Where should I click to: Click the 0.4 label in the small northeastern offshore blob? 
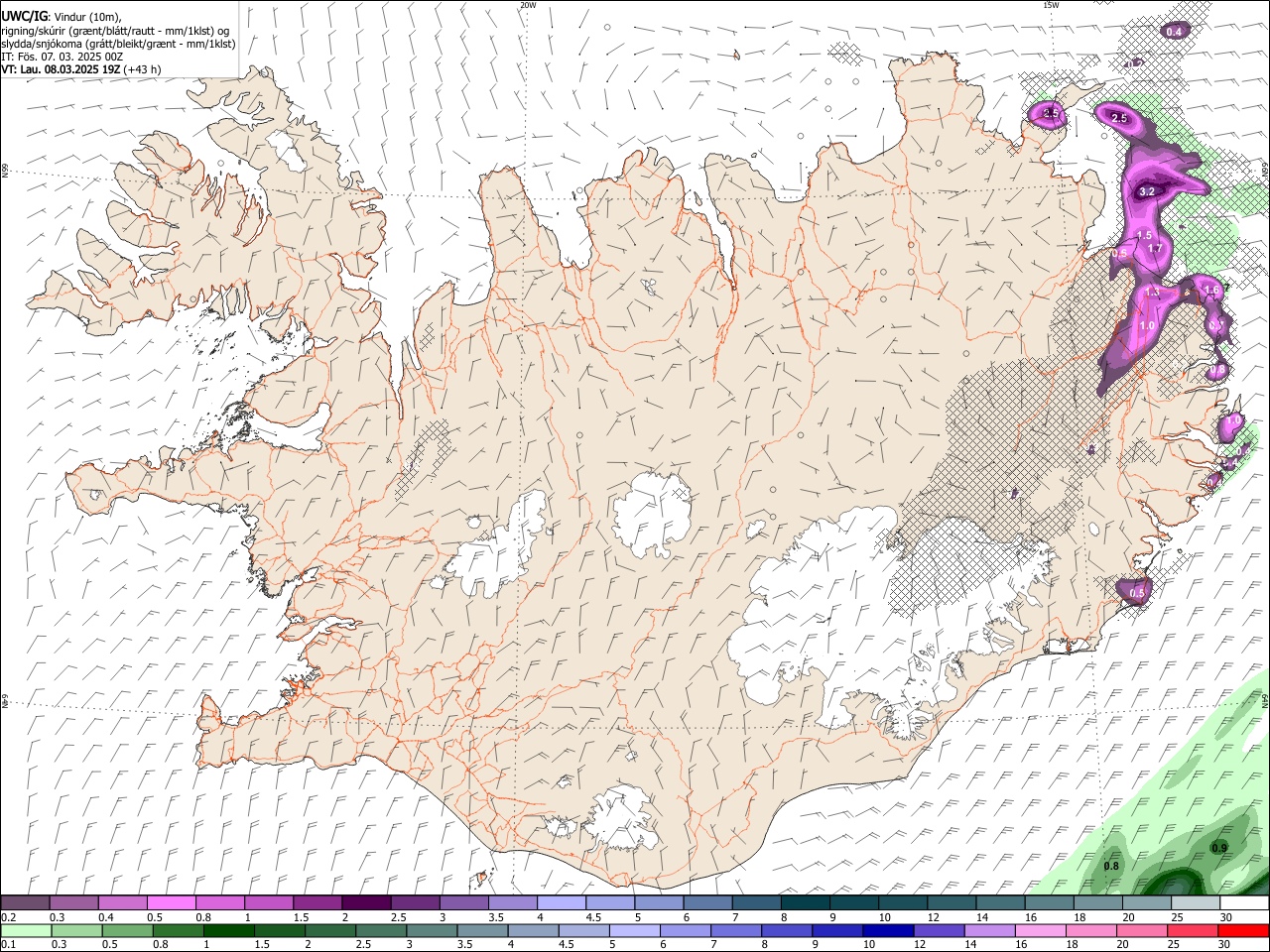(x=1174, y=32)
